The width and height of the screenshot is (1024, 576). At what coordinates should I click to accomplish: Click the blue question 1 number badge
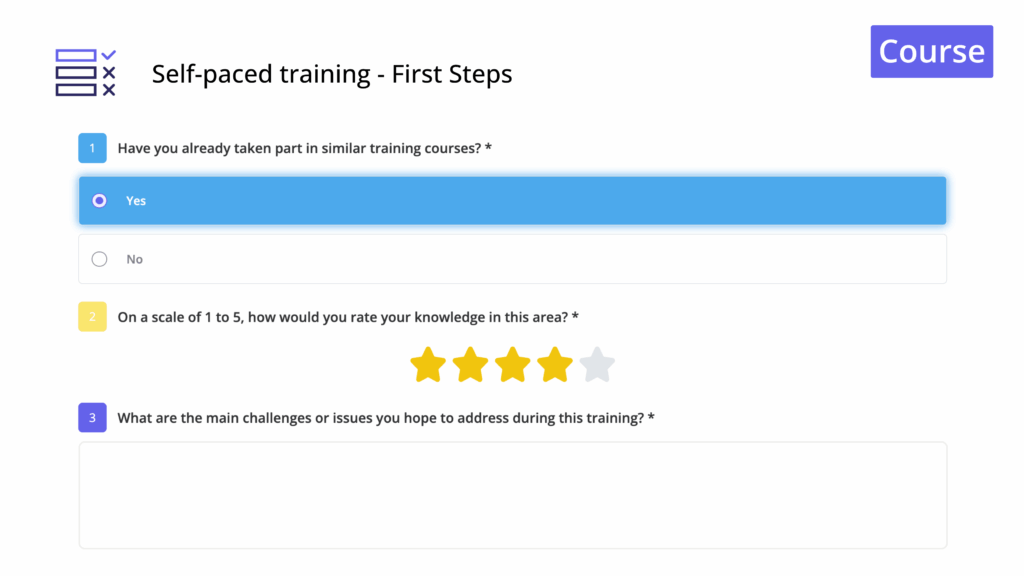(x=92, y=148)
